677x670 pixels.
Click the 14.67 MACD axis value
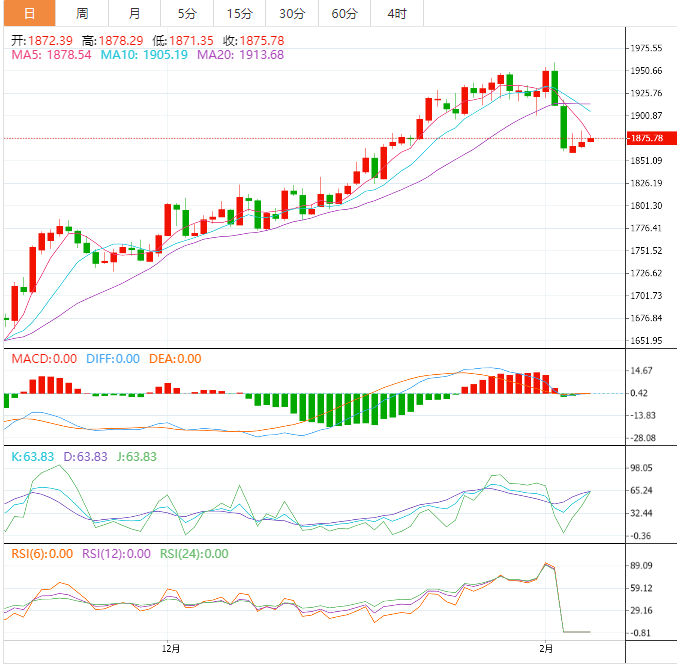(x=641, y=370)
